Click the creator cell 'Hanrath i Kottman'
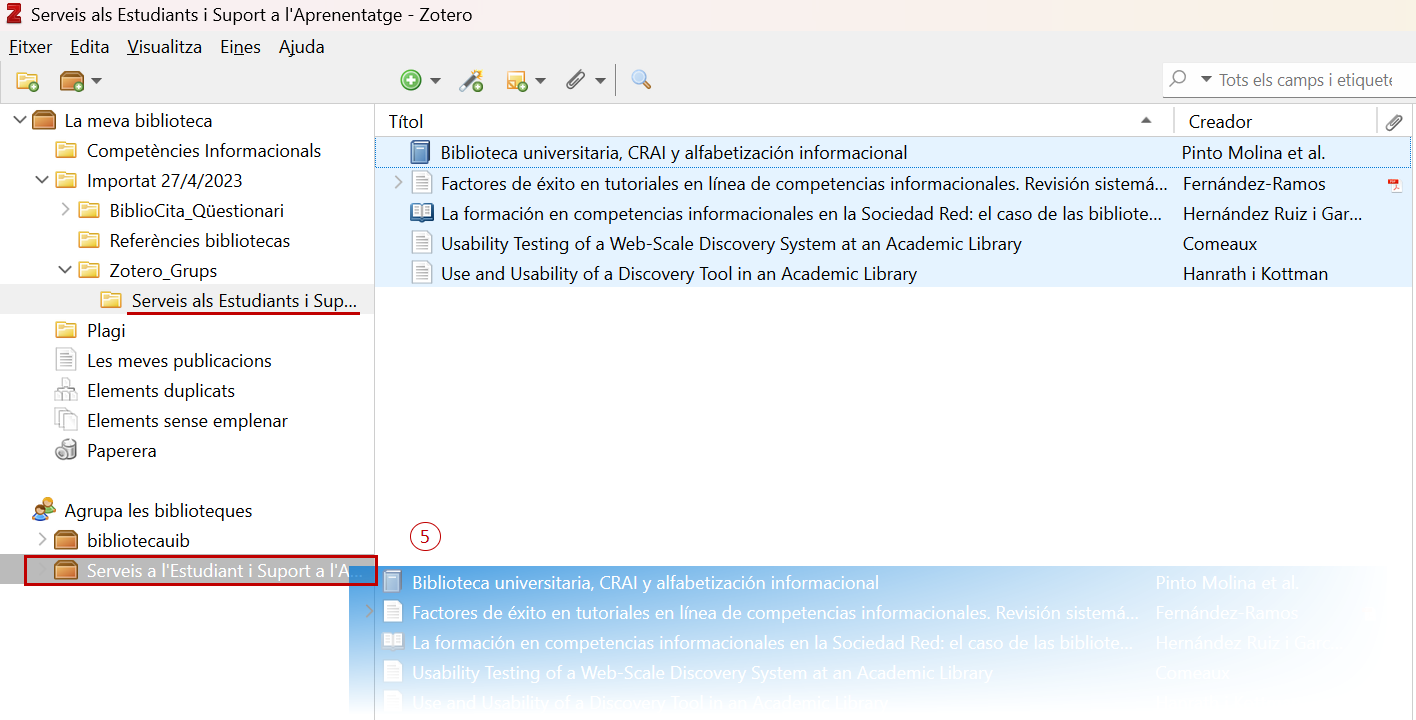Viewport: 1416px width, 720px height. (x=1255, y=274)
